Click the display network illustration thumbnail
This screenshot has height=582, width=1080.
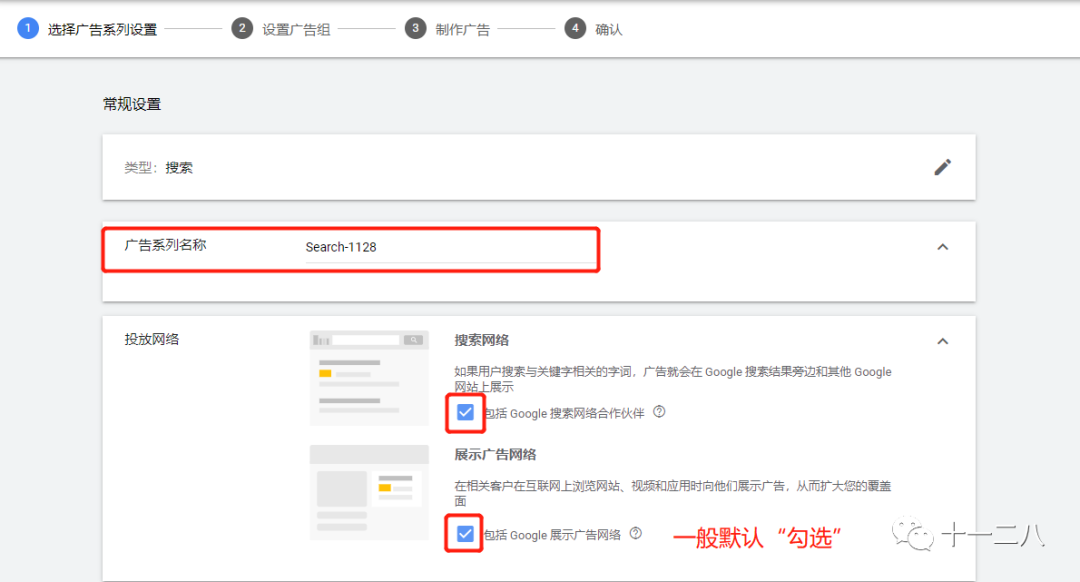pos(369,492)
